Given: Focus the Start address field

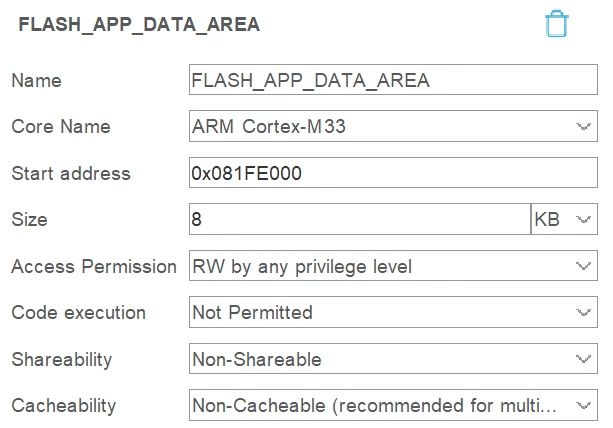Looking at the screenshot, I should (393, 173).
